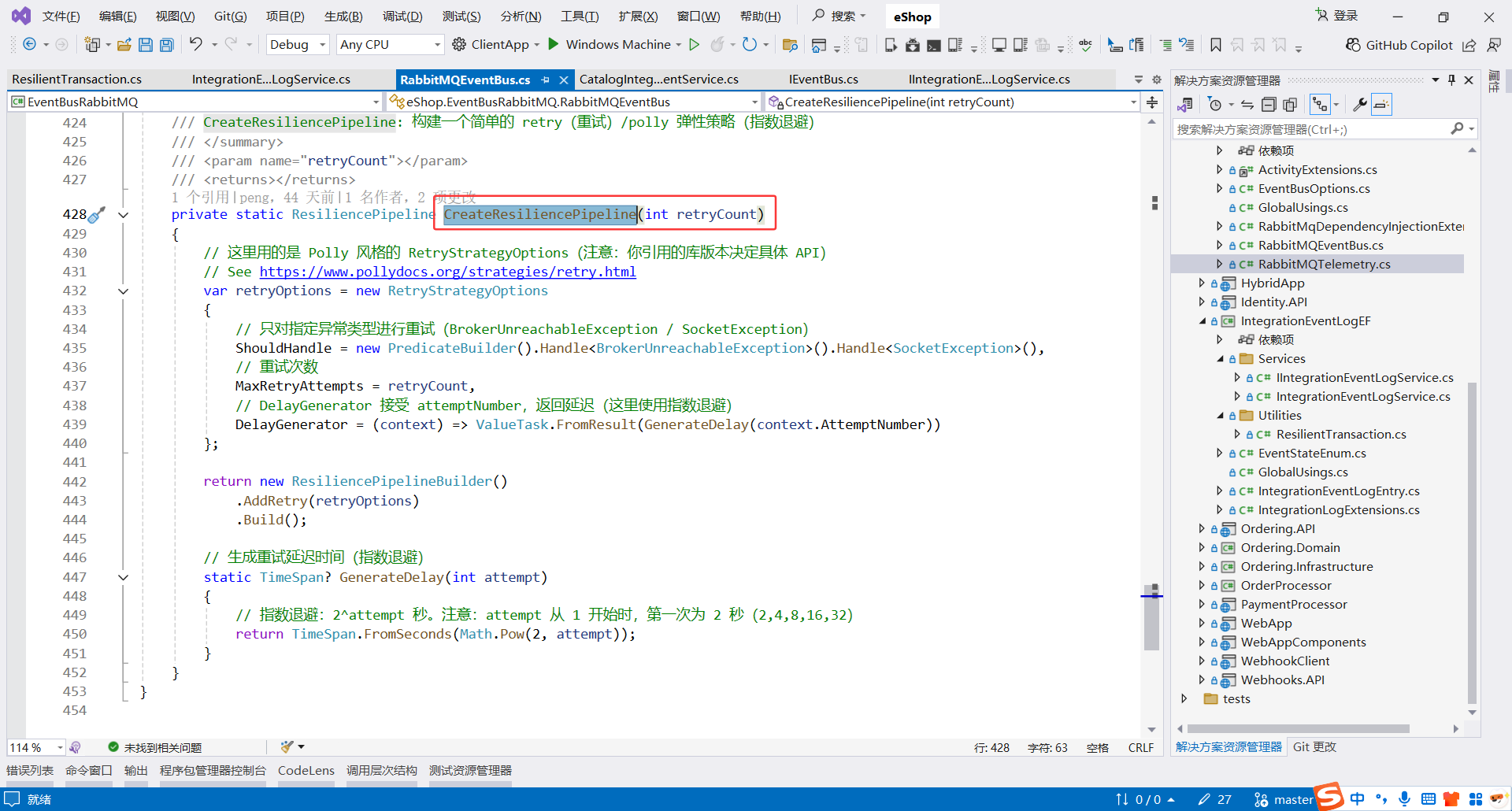Open the Git menu

click(x=230, y=16)
